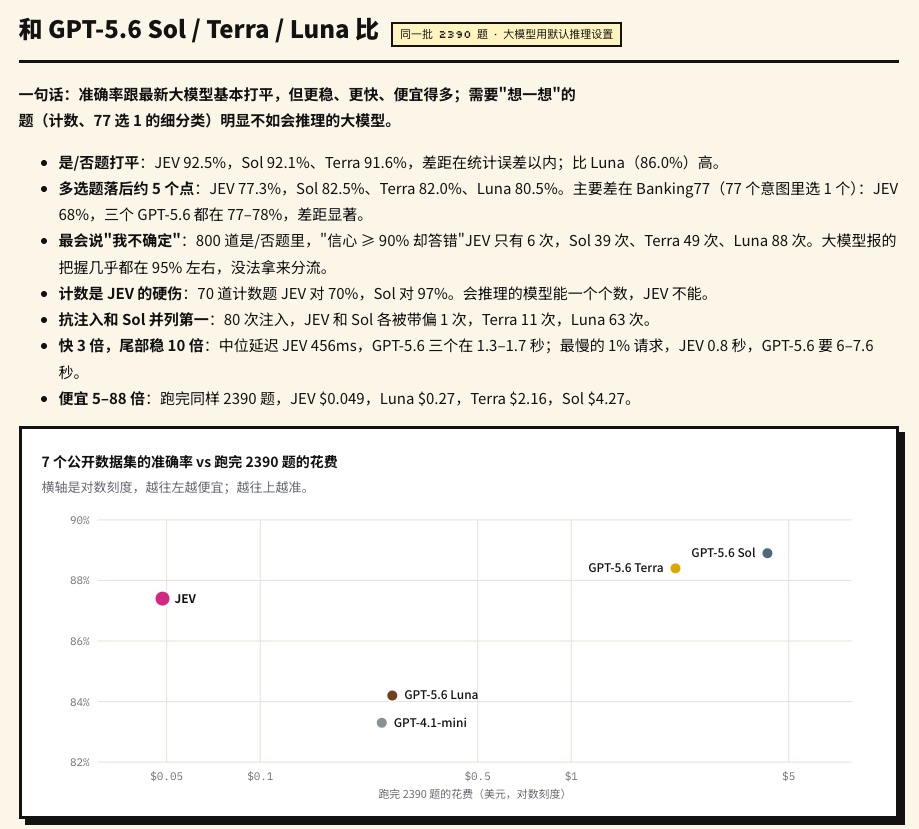Click x-axis title "跑完 2390 题的花费（美元，对数刻度）"
The width and height of the screenshot is (919, 829).
[x=474, y=794]
